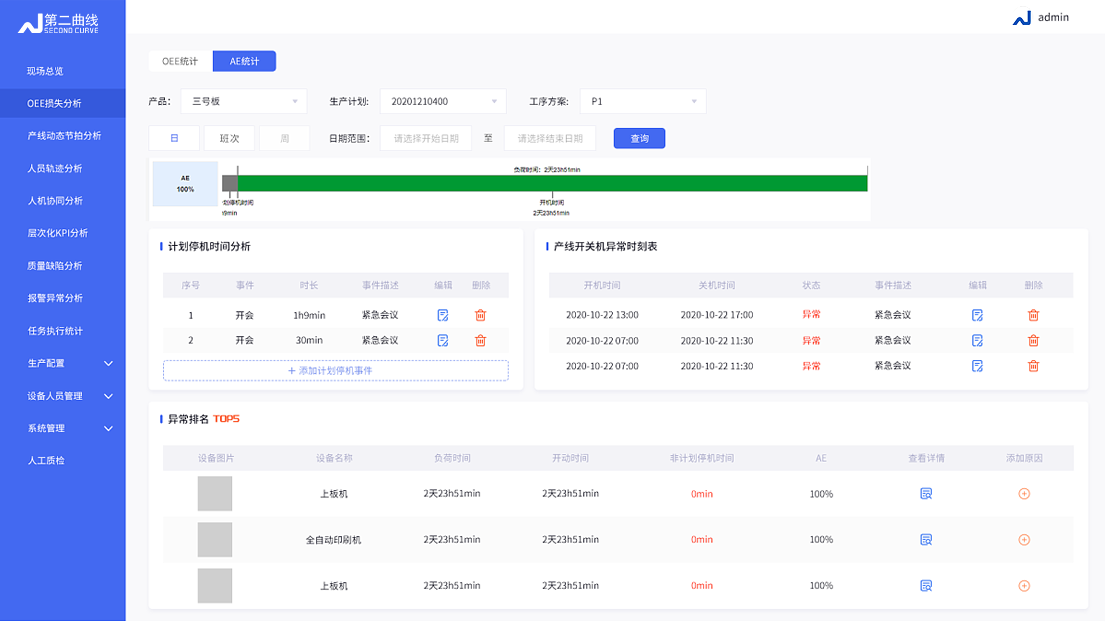
Task: Add reason for the last 上板机 row
Action: (1024, 586)
